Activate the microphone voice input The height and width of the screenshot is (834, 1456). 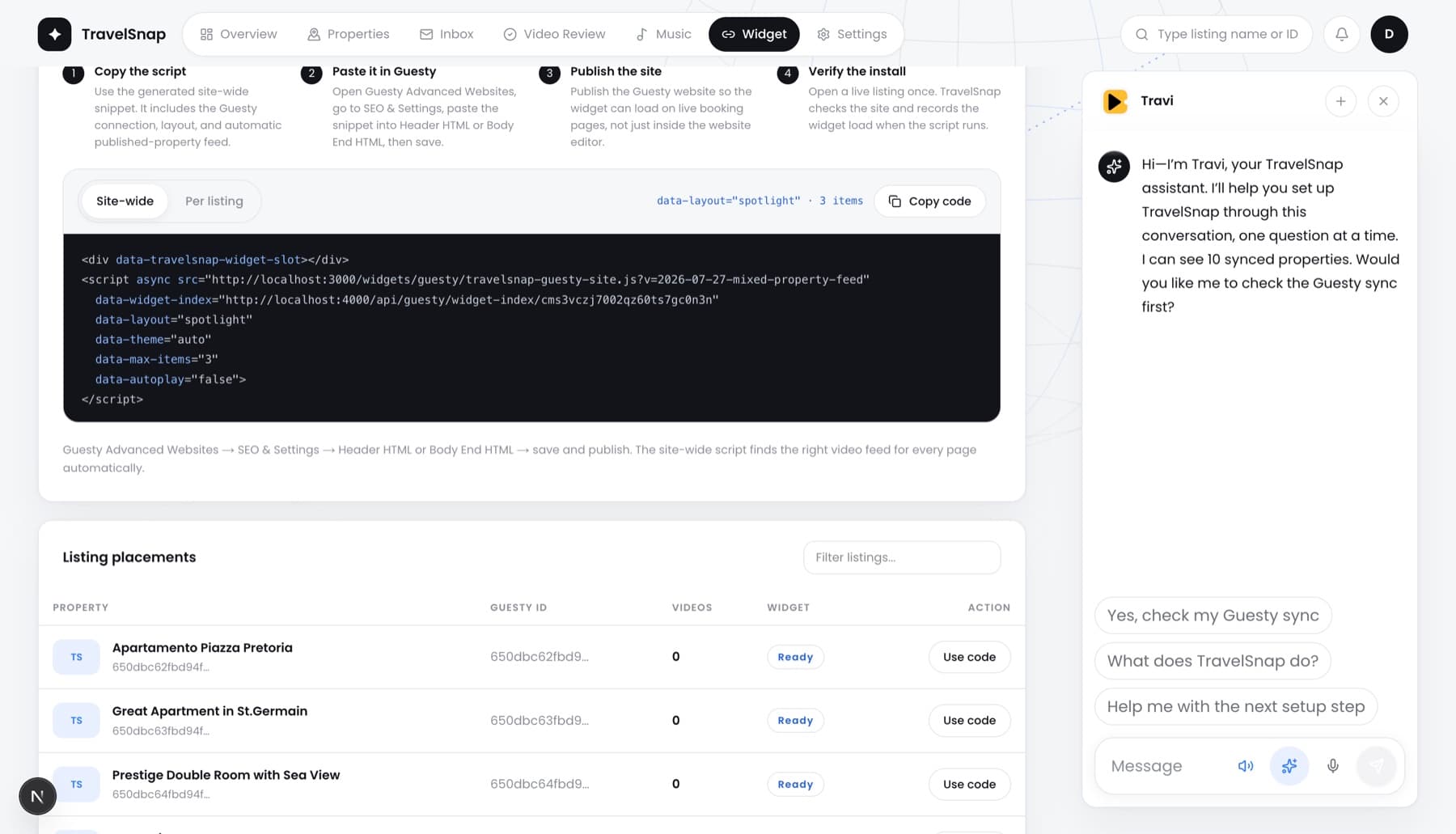1333,766
